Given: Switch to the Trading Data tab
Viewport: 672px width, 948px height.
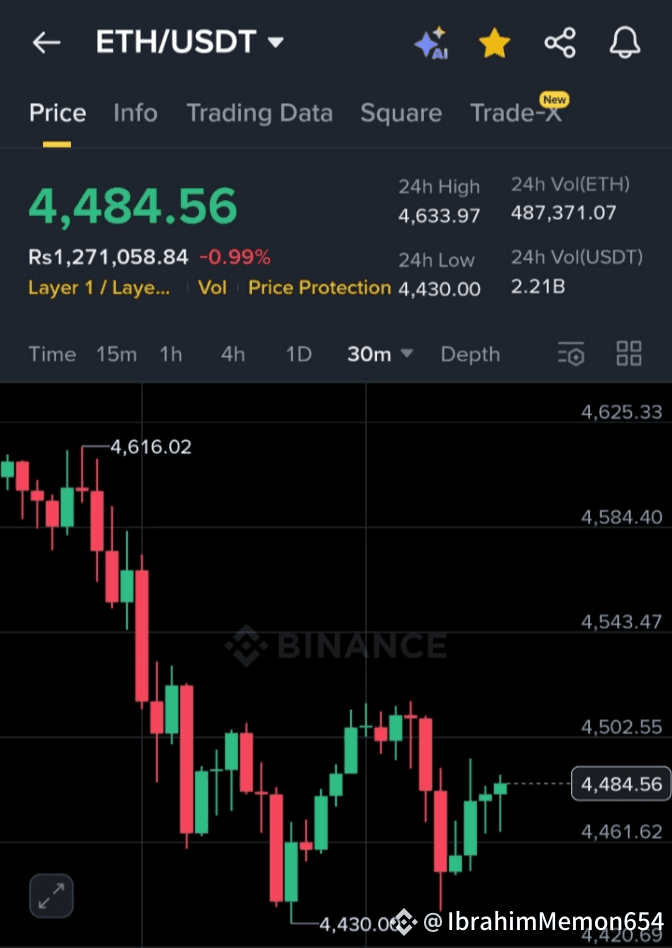Looking at the screenshot, I should pos(259,113).
